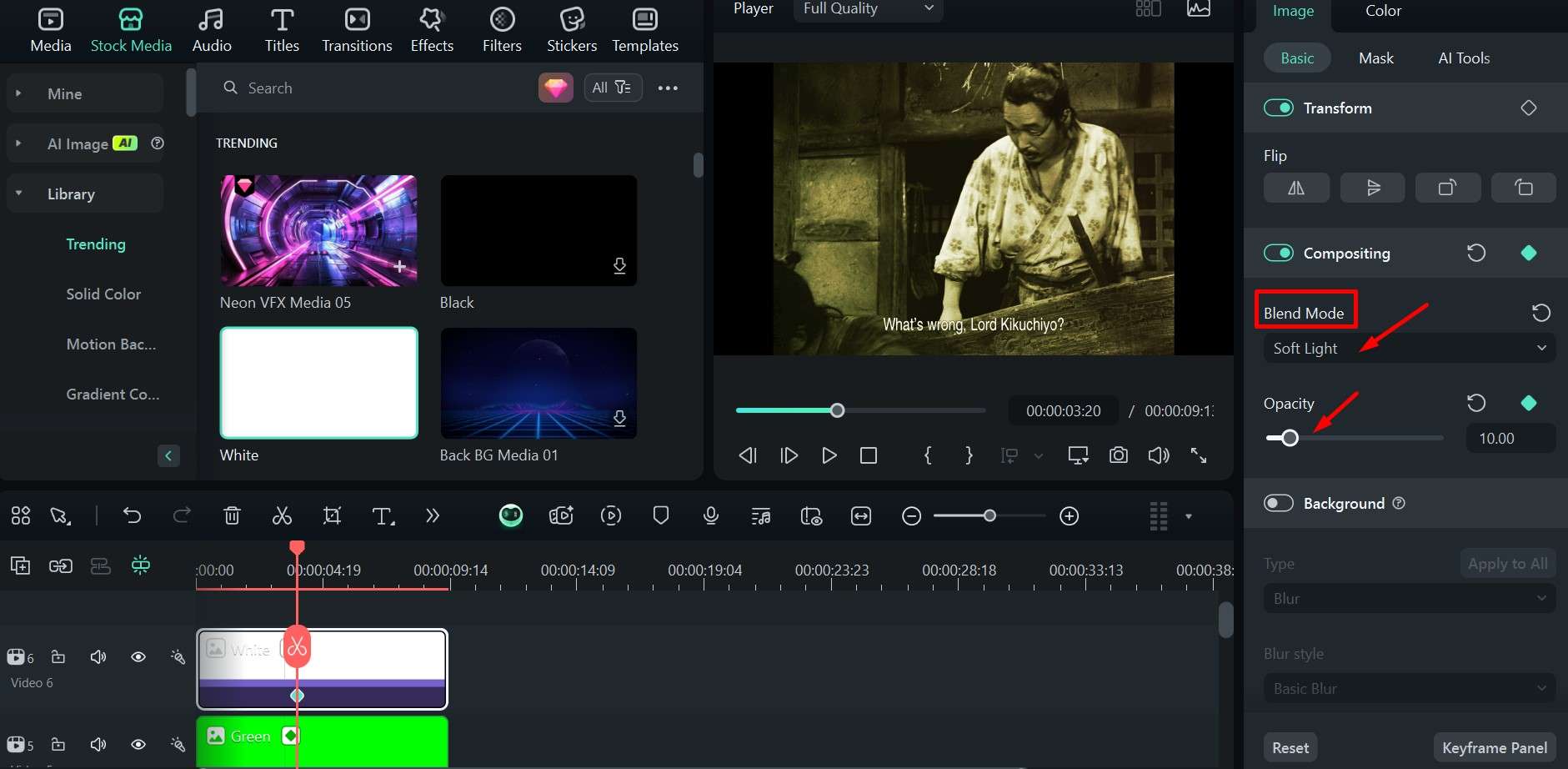The image size is (1568, 769).
Task: Toggle the Transform switch off
Action: pos(1278,108)
